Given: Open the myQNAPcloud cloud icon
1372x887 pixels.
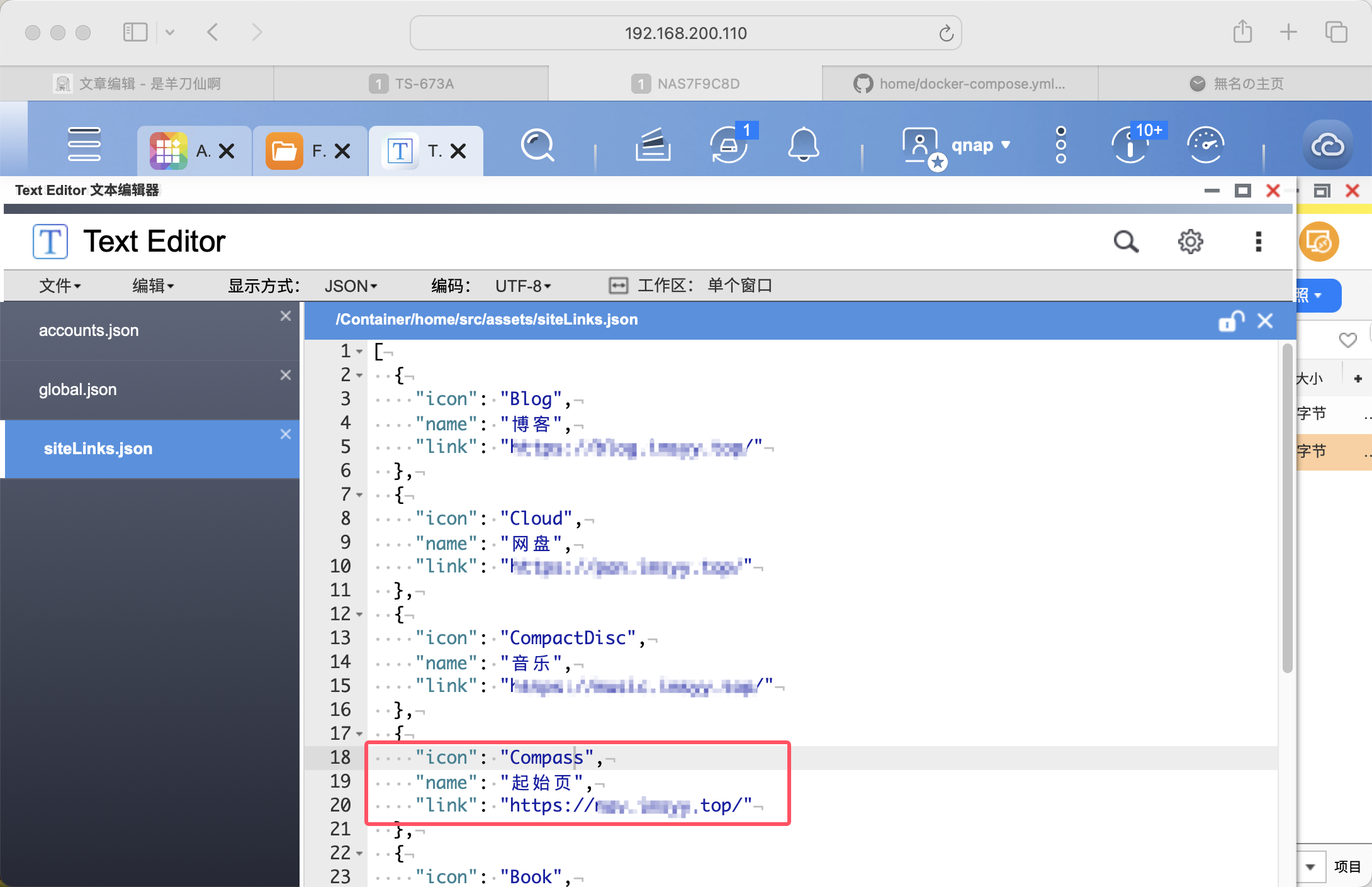Looking at the screenshot, I should click(1327, 146).
